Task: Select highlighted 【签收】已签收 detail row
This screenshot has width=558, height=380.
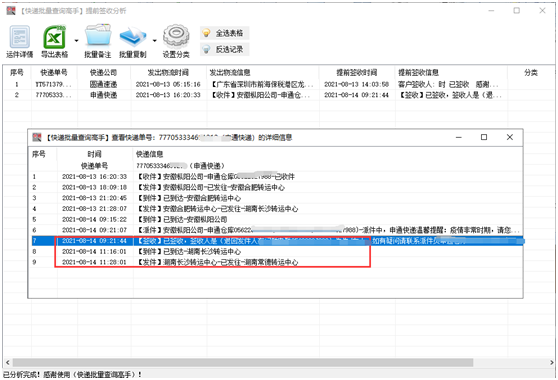Action: (278, 241)
